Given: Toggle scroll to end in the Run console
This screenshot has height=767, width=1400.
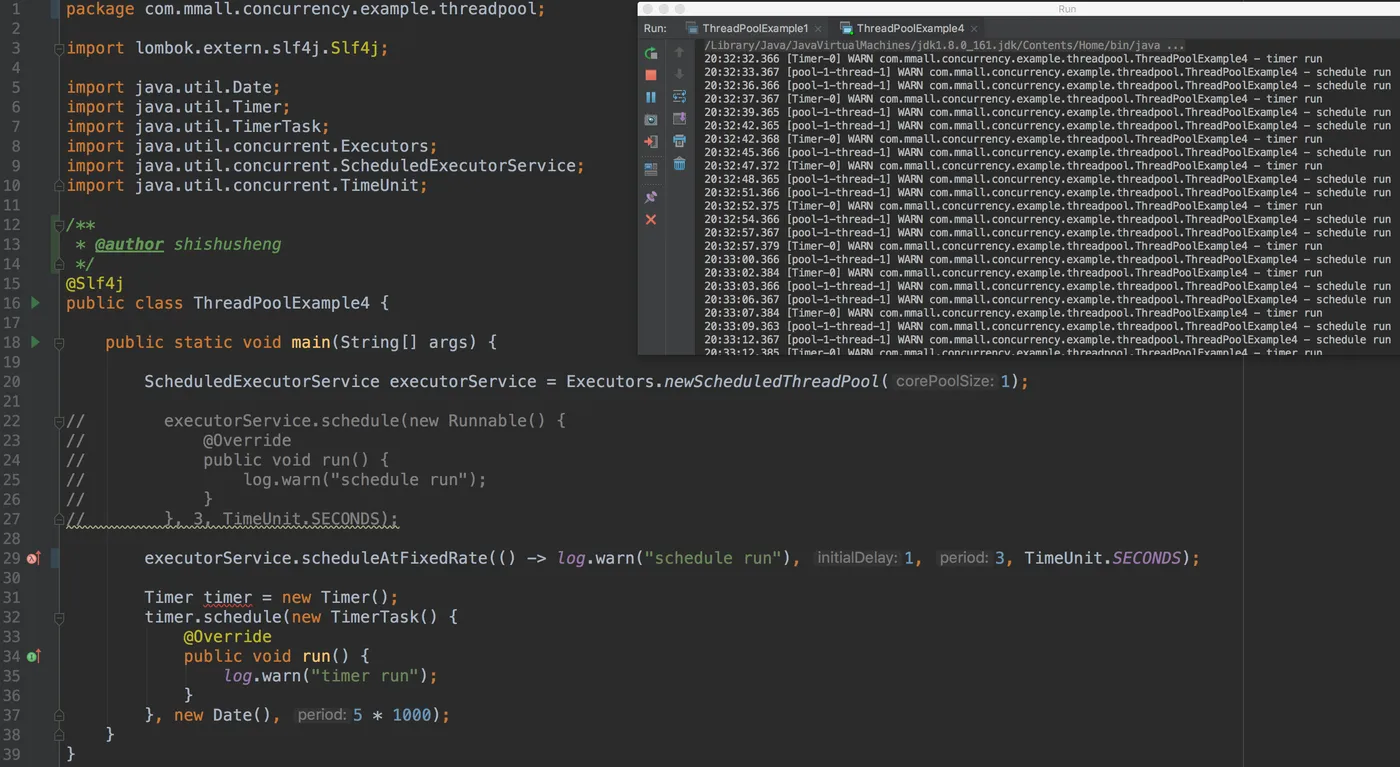Looking at the screenshot, I should (679, 119).
